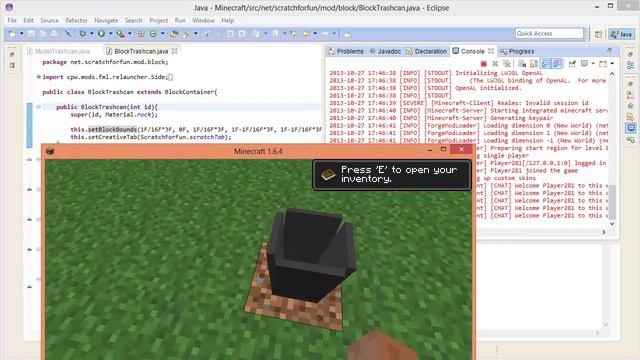Select the Java perspective button

[622, 34]
